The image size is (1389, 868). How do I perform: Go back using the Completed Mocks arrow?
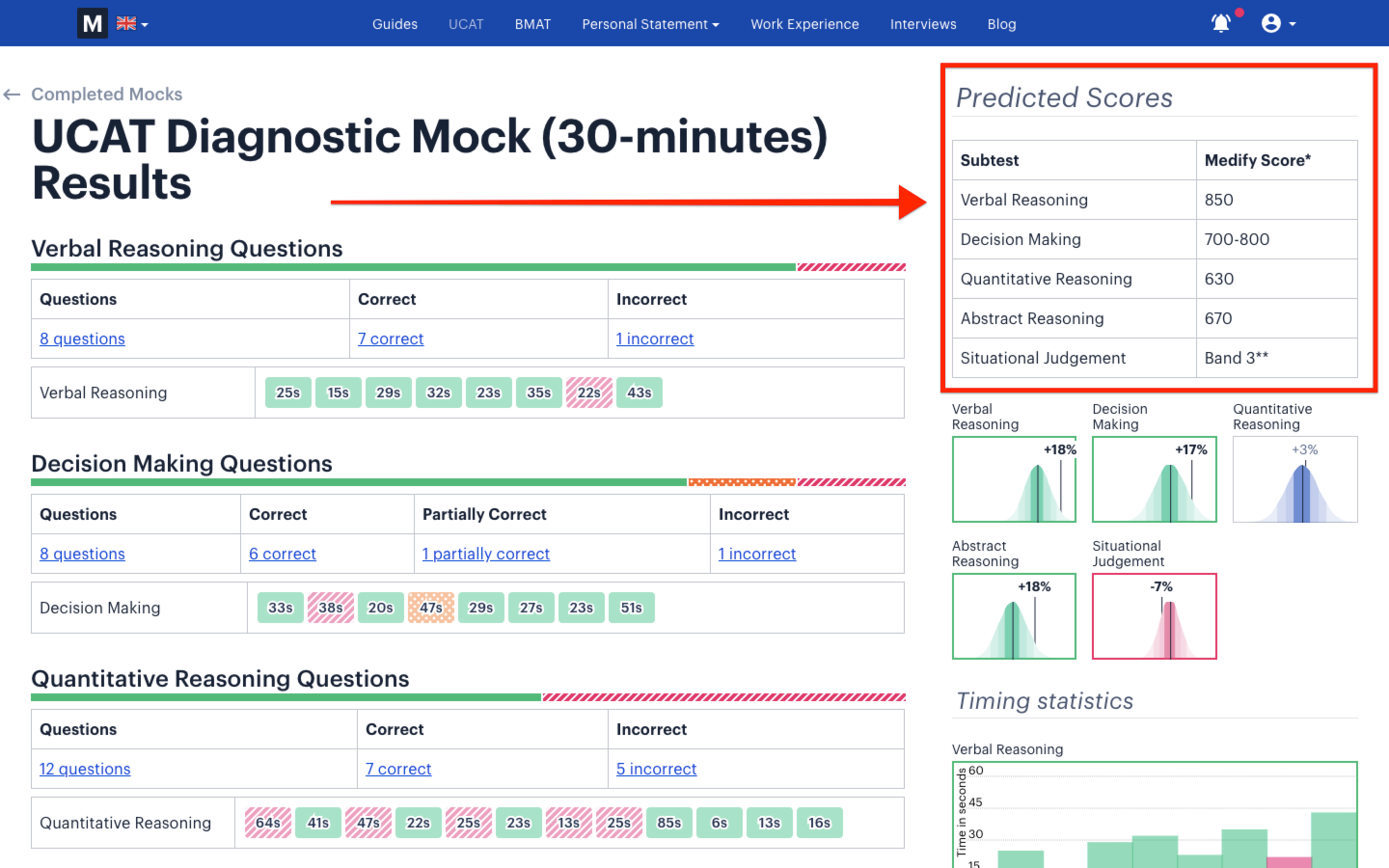pyautogui.click(x=12, y=94)
